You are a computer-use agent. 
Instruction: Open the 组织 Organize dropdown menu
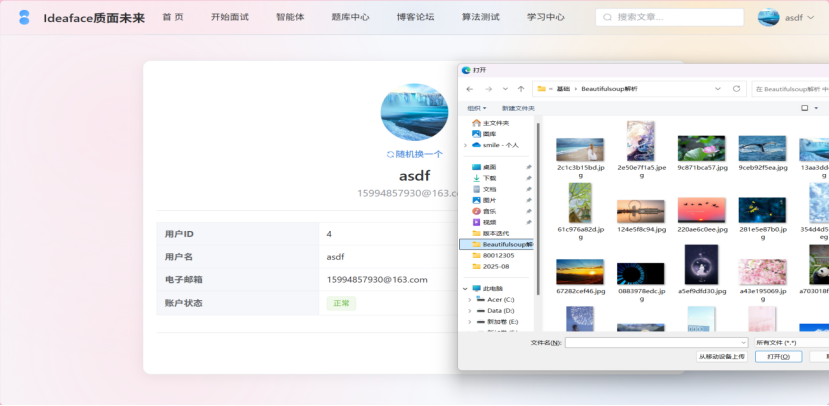tap(477, 108)
